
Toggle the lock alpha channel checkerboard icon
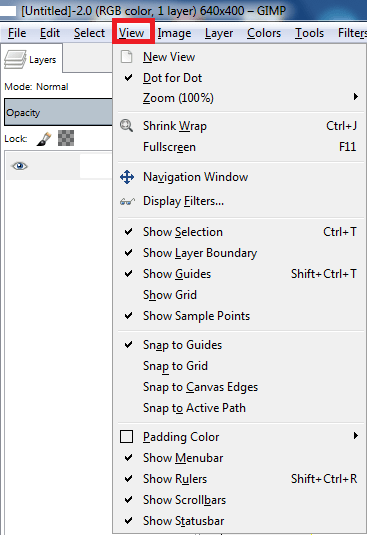(x=66, y=138)
